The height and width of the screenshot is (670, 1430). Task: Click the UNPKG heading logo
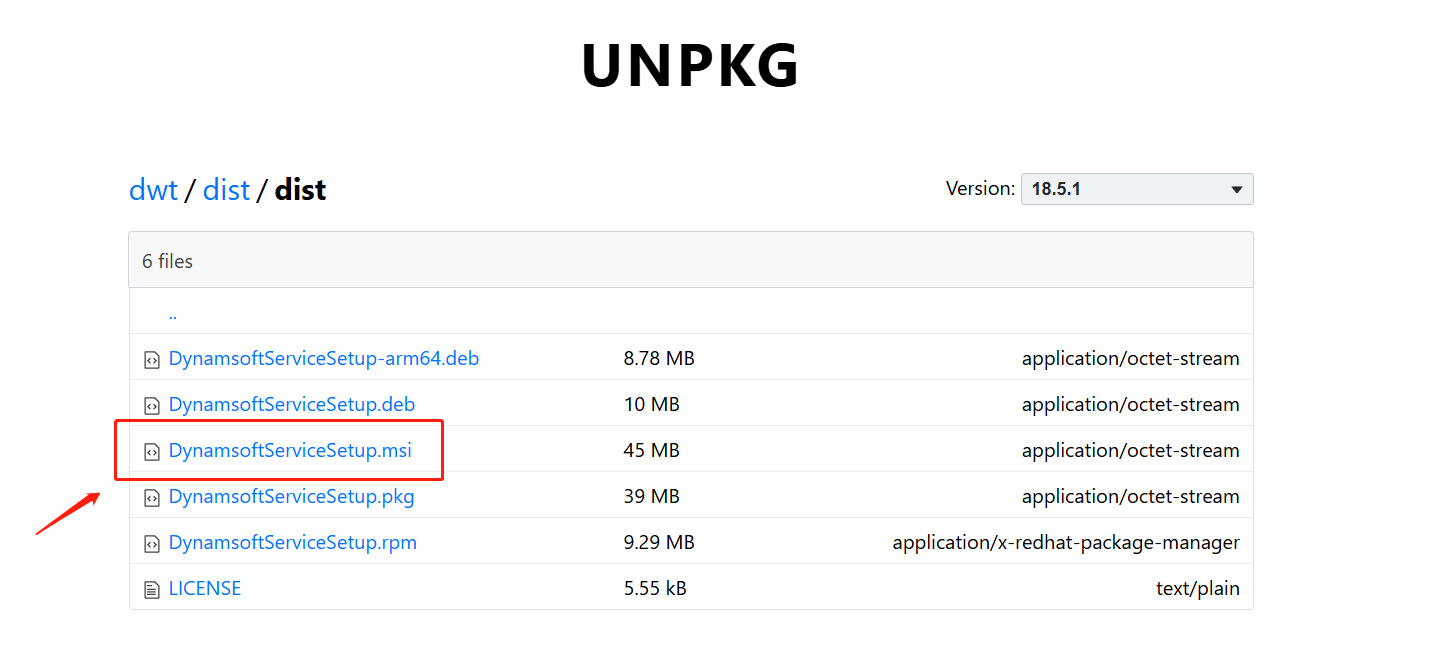tap(690, 67)
